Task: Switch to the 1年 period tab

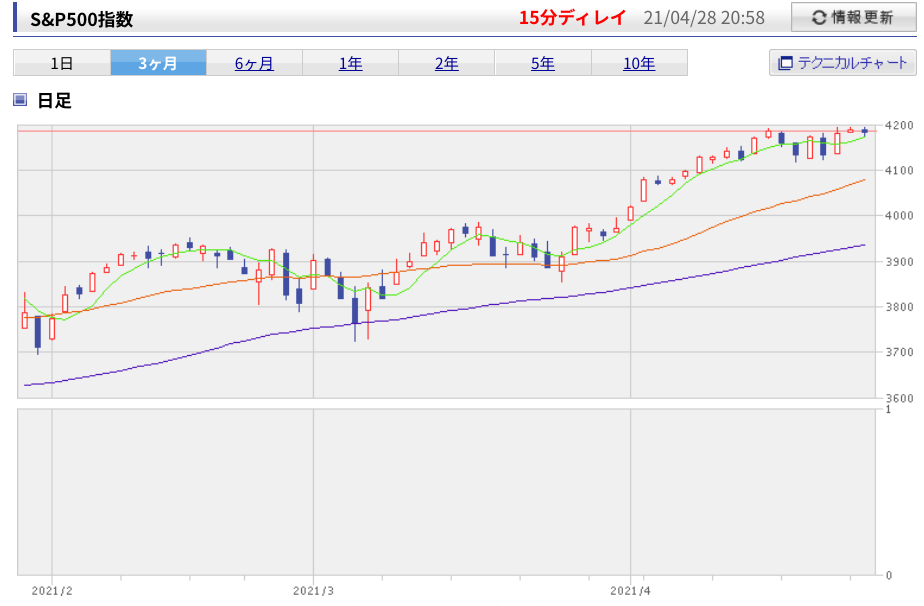Action: click(351, 63)
